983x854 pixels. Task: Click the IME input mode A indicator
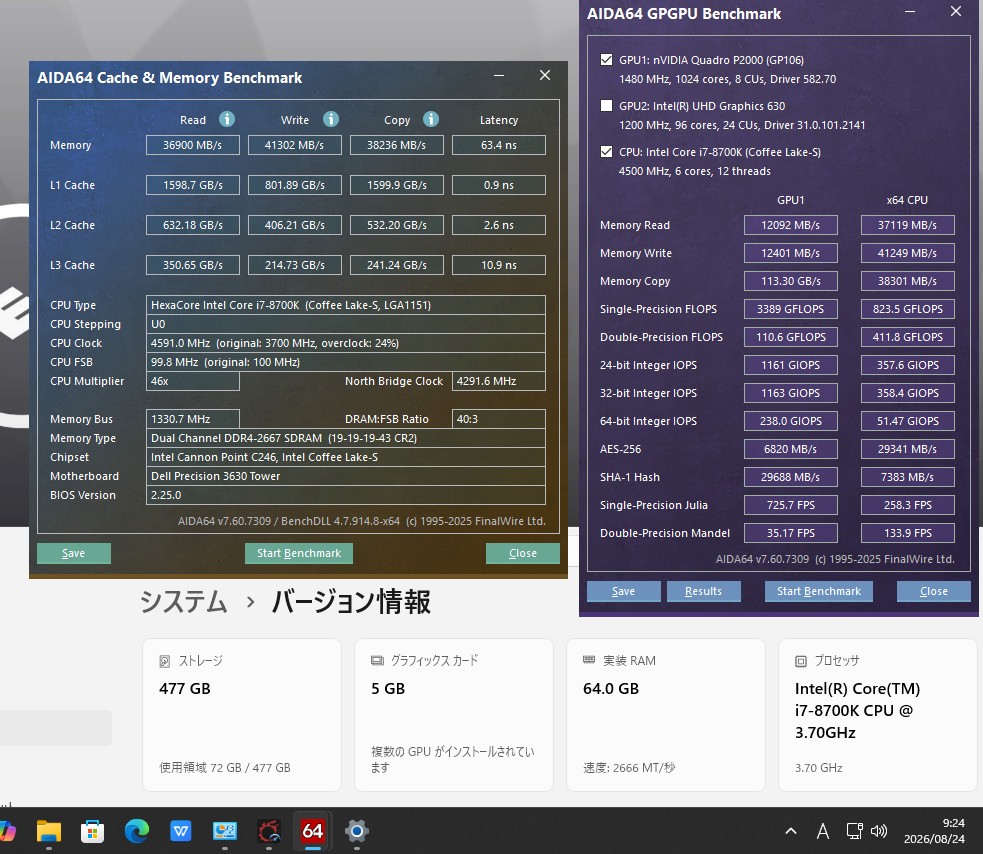click(823, 831)
